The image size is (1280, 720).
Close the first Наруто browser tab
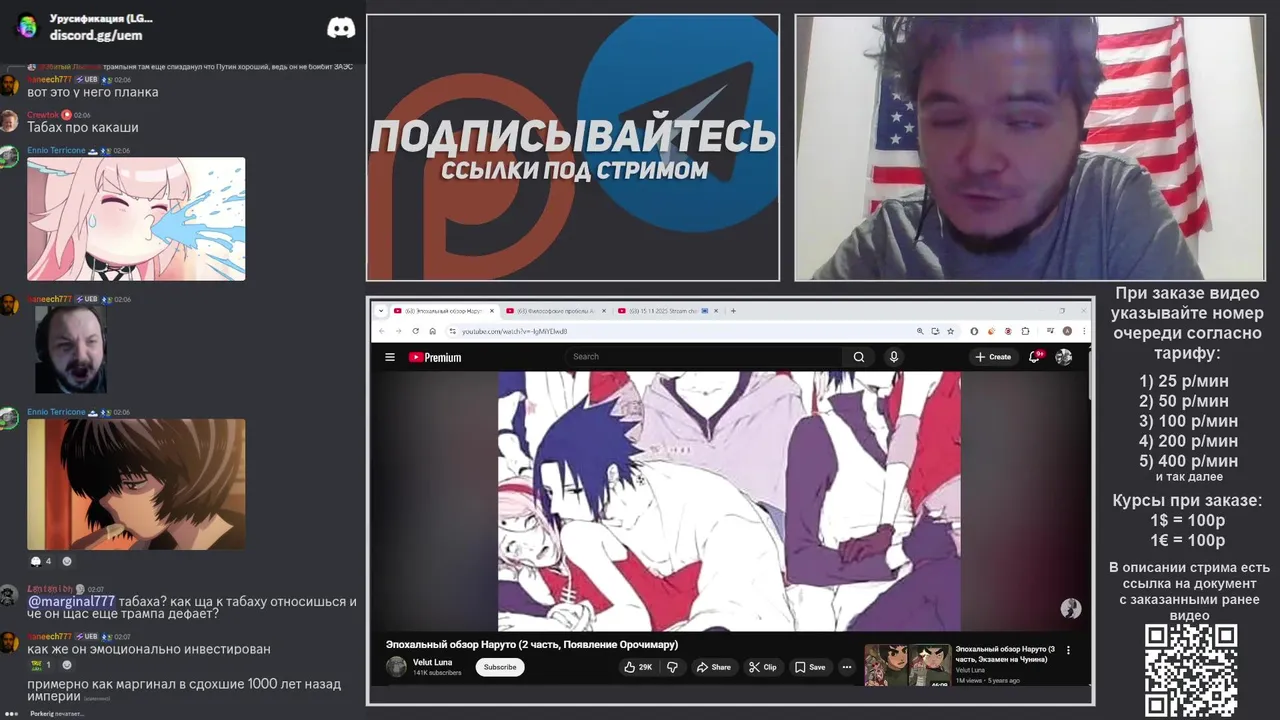(491, 311)
